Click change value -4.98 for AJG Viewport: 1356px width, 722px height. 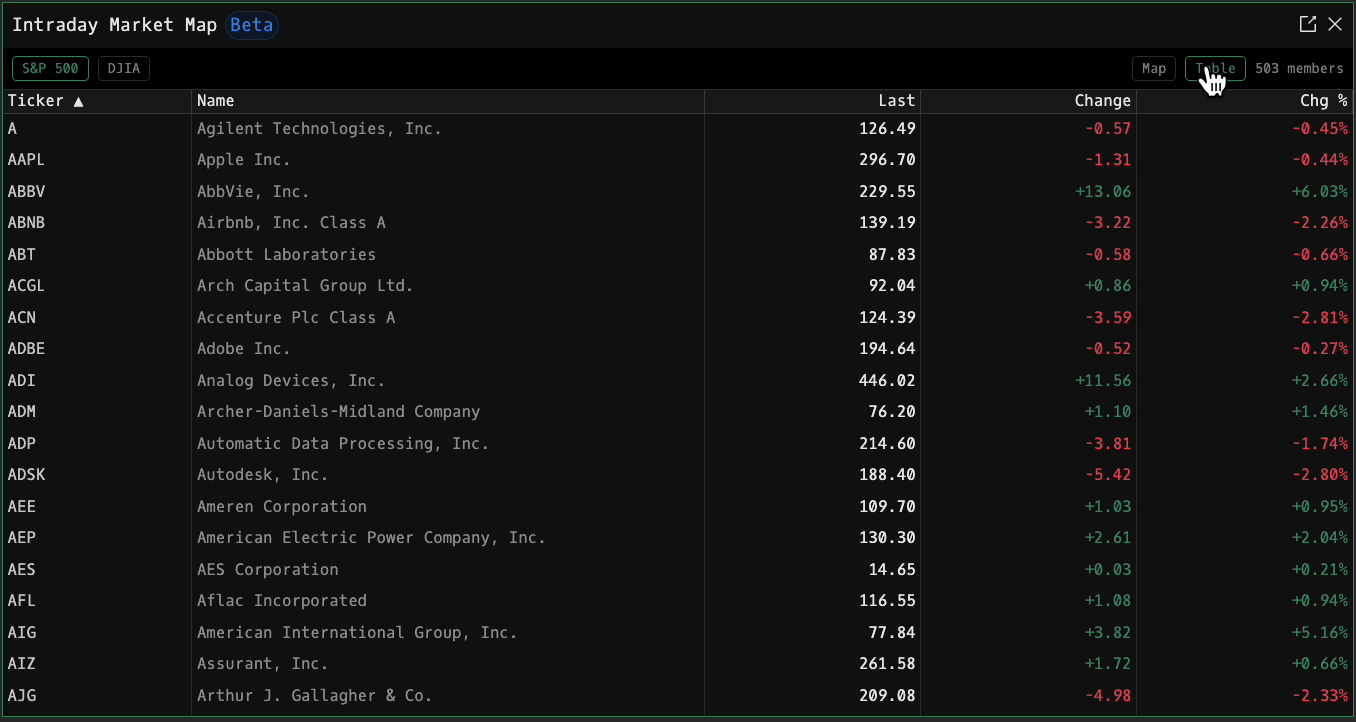click(1108, 696)
